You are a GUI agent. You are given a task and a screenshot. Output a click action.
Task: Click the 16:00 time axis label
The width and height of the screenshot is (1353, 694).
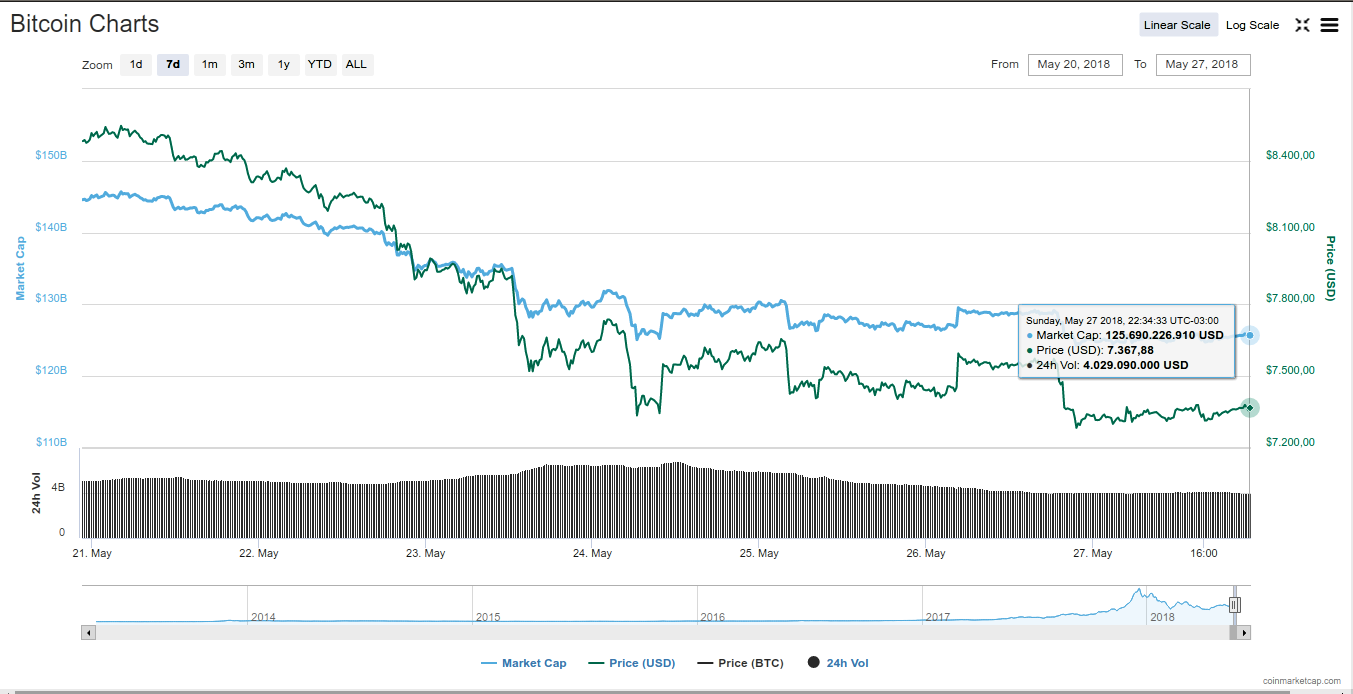click(x=1204, y=553)
